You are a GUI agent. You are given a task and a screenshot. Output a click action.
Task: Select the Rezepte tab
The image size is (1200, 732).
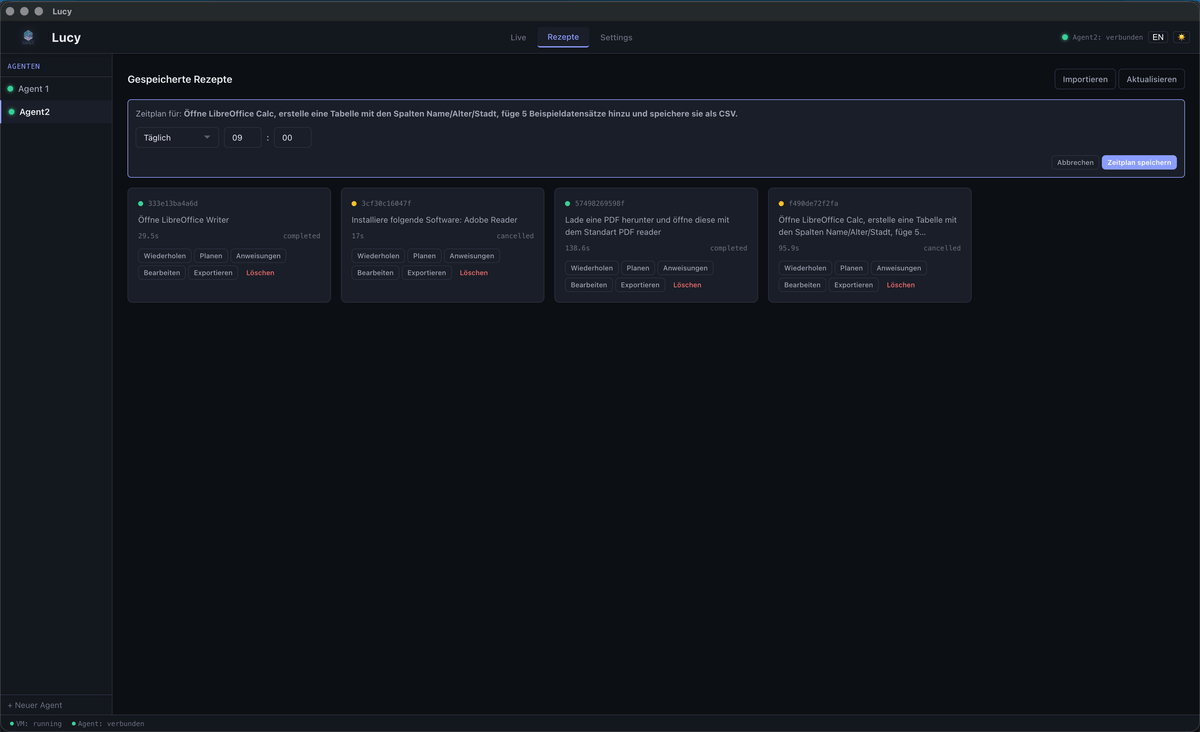(563, 37)
